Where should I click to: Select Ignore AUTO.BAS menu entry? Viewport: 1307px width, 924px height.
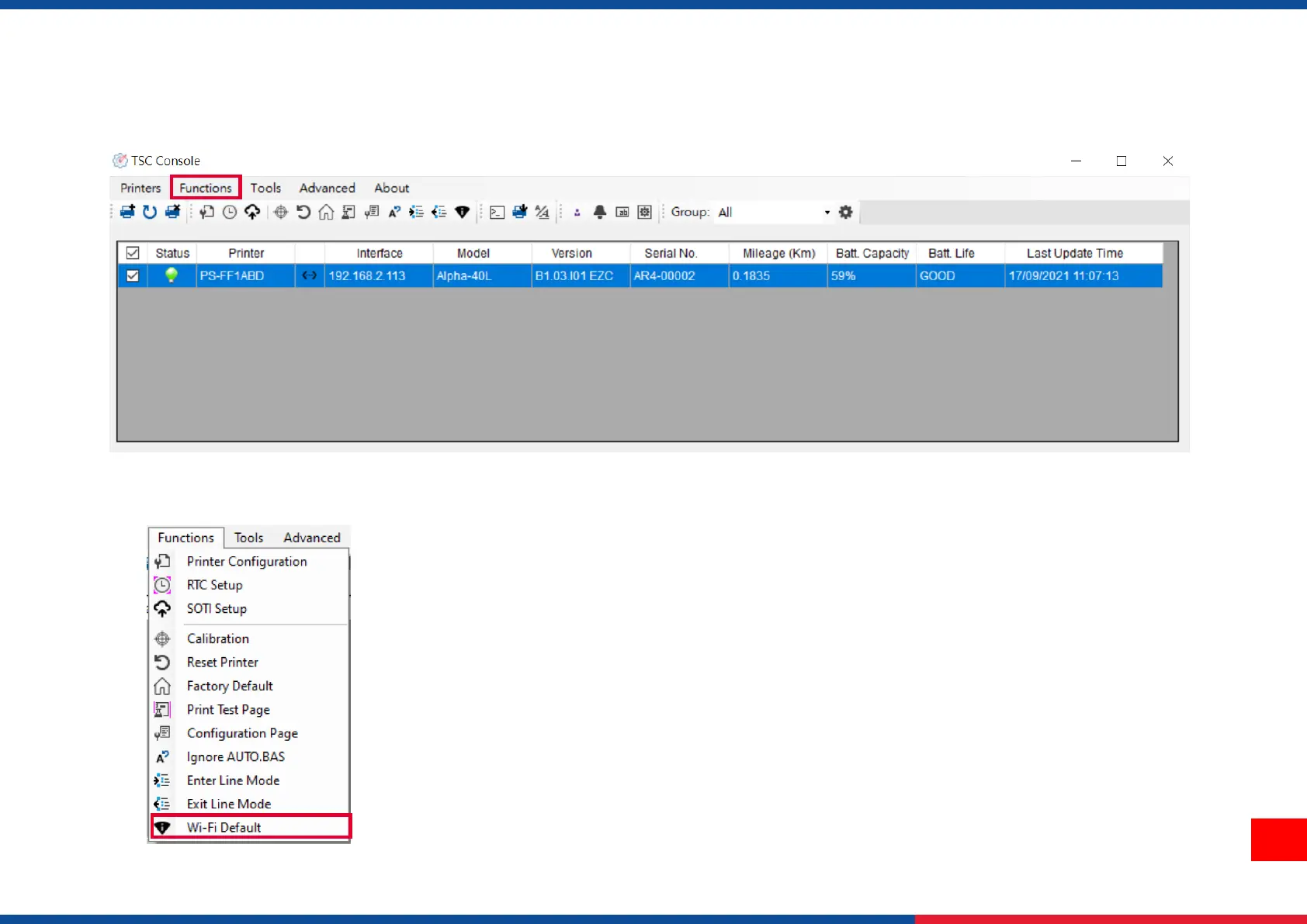[x=249, y=757]
